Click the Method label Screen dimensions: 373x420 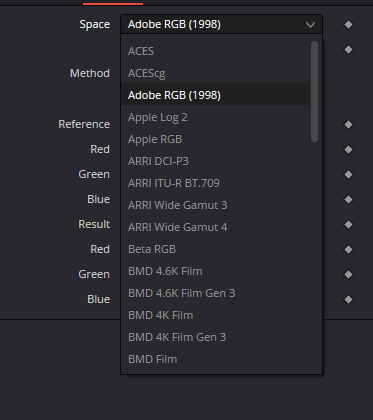click(x=90, y=73)
